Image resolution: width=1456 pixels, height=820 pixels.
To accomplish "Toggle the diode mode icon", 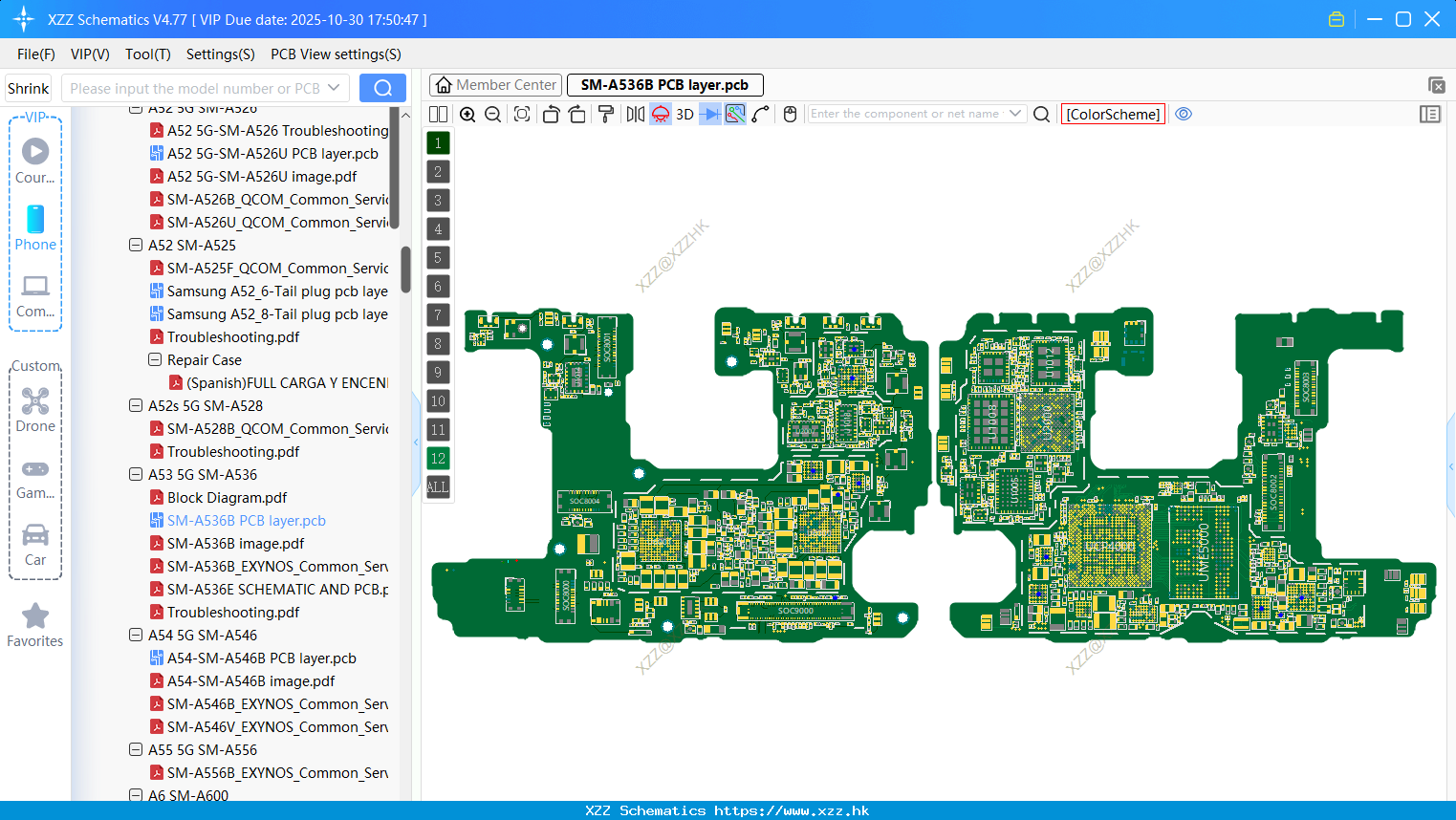I will [709, 115].
